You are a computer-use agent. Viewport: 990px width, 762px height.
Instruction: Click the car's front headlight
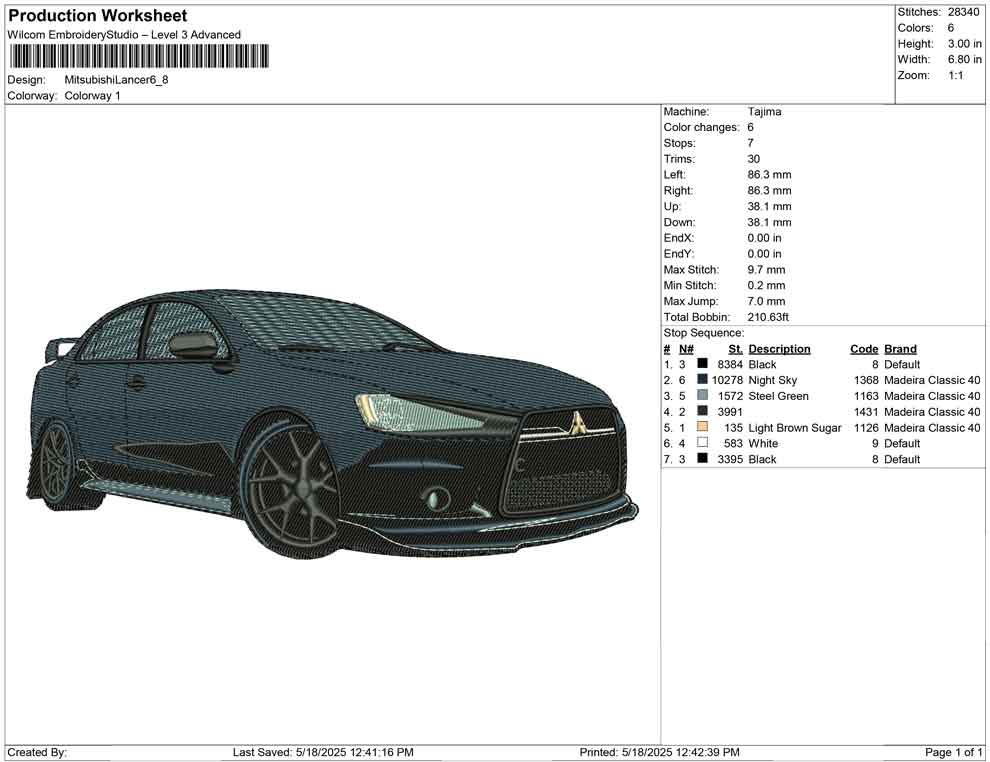click(x=400, y=411)
